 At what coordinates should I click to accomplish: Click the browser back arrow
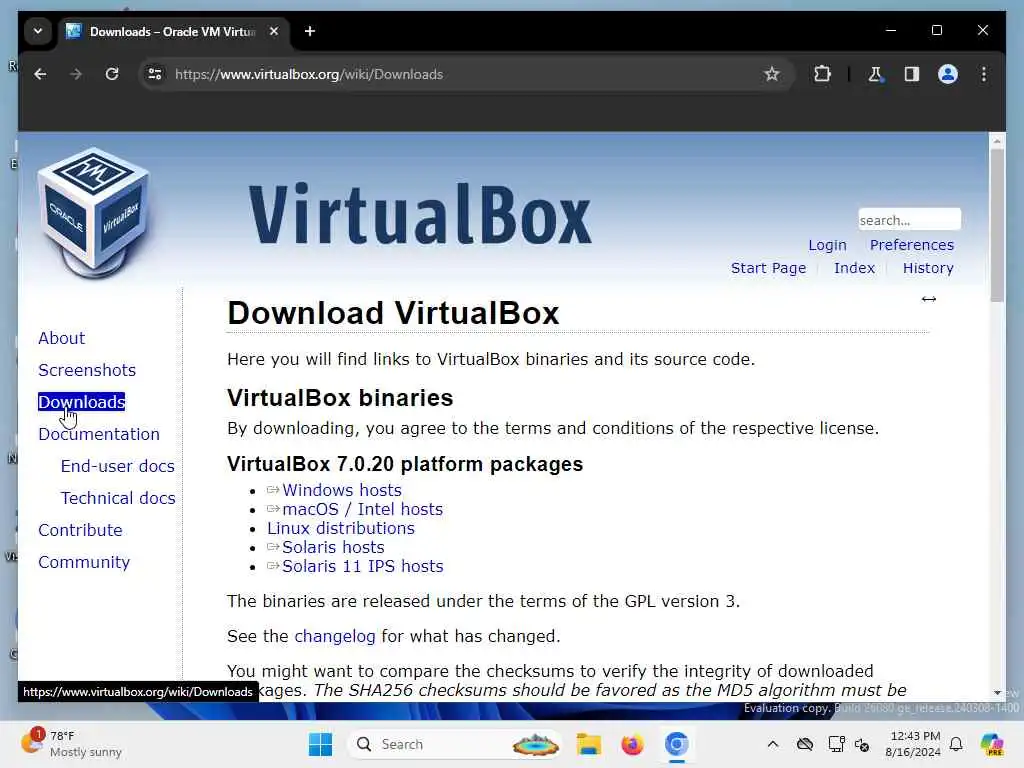[40, 74]
